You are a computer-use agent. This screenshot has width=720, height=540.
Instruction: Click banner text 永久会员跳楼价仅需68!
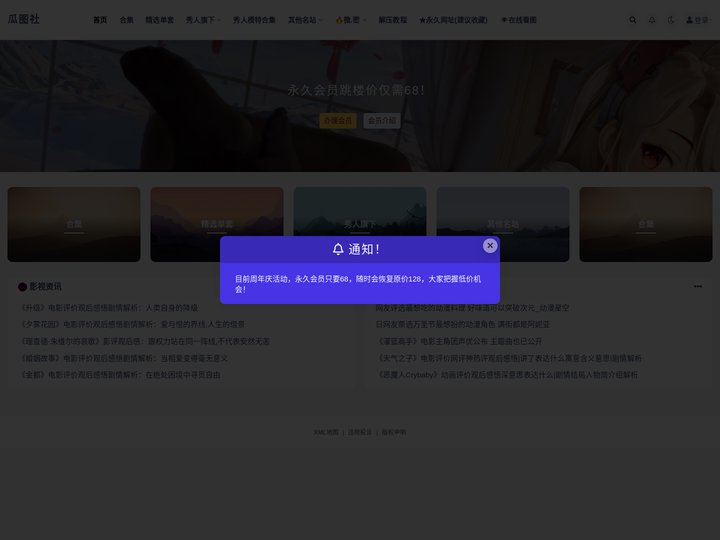pos(356,90)
